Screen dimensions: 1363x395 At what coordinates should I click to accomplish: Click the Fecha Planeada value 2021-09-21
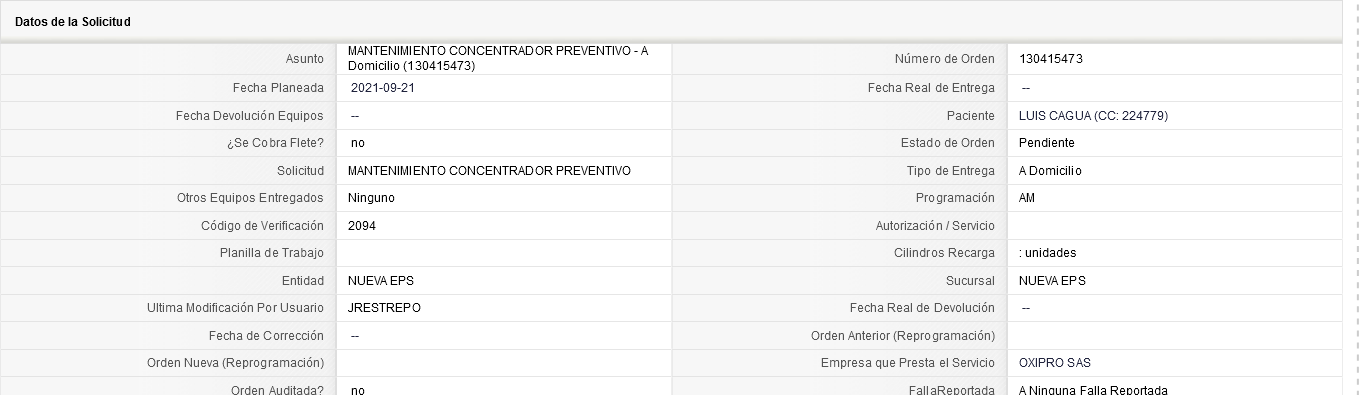click(383, 88)
